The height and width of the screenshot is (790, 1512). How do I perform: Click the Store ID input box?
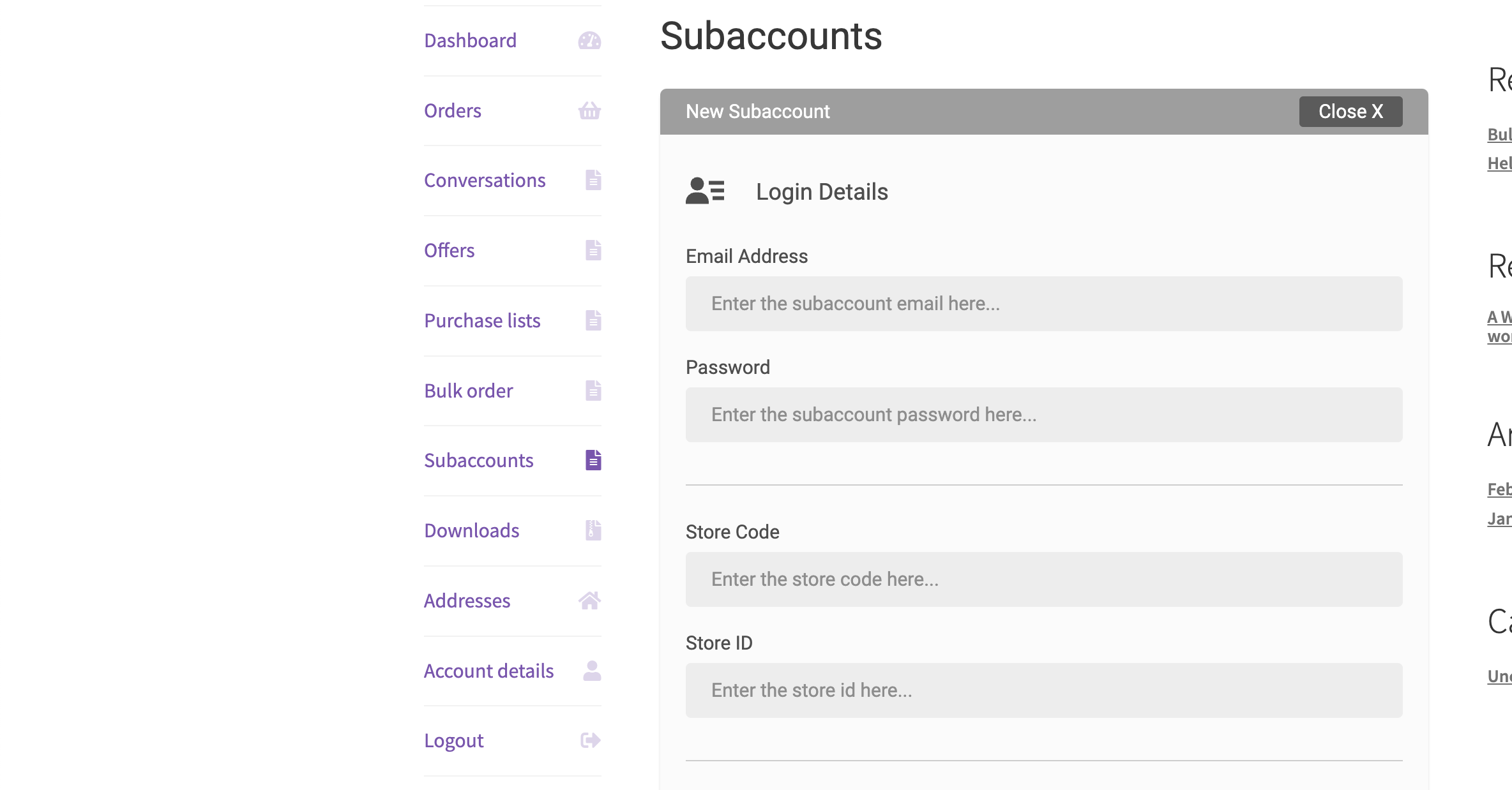[x=1044, y=690]
